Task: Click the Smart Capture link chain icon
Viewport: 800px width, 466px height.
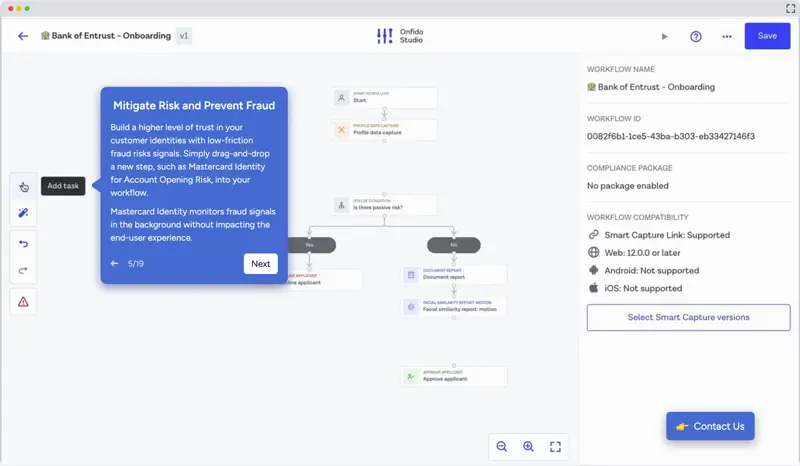Action: pos(593,235)
